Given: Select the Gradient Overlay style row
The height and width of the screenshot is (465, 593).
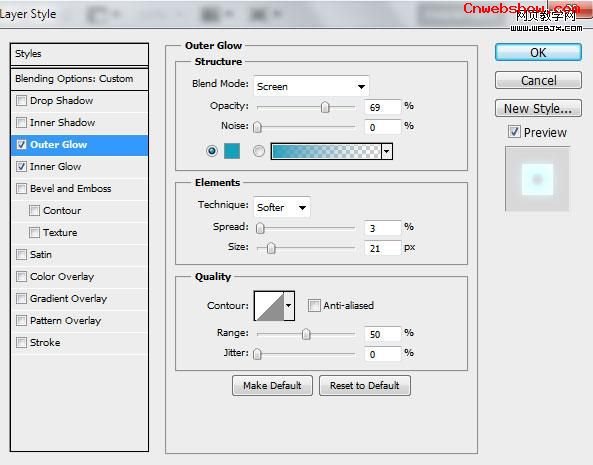Looking at the screenshot, I should coord(79,299).
